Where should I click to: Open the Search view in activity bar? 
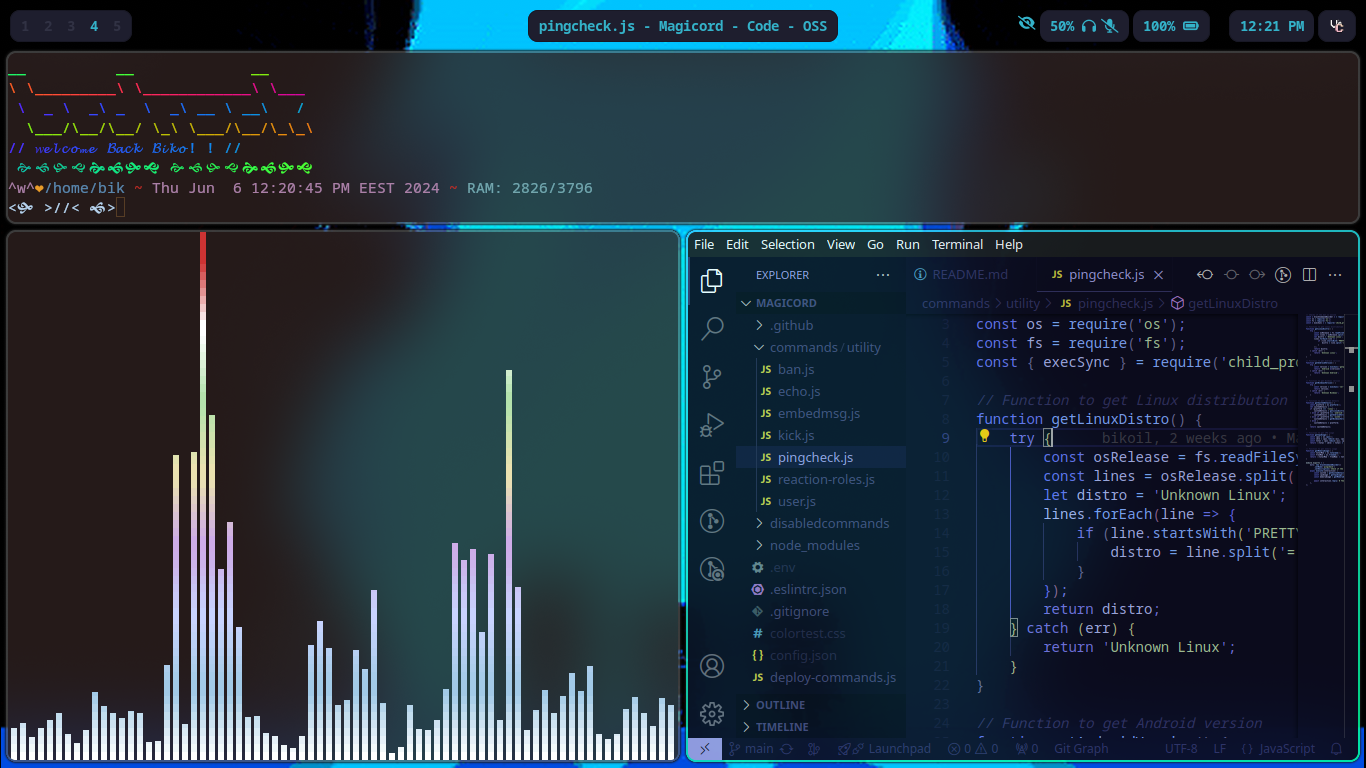(x=712, y=328)
